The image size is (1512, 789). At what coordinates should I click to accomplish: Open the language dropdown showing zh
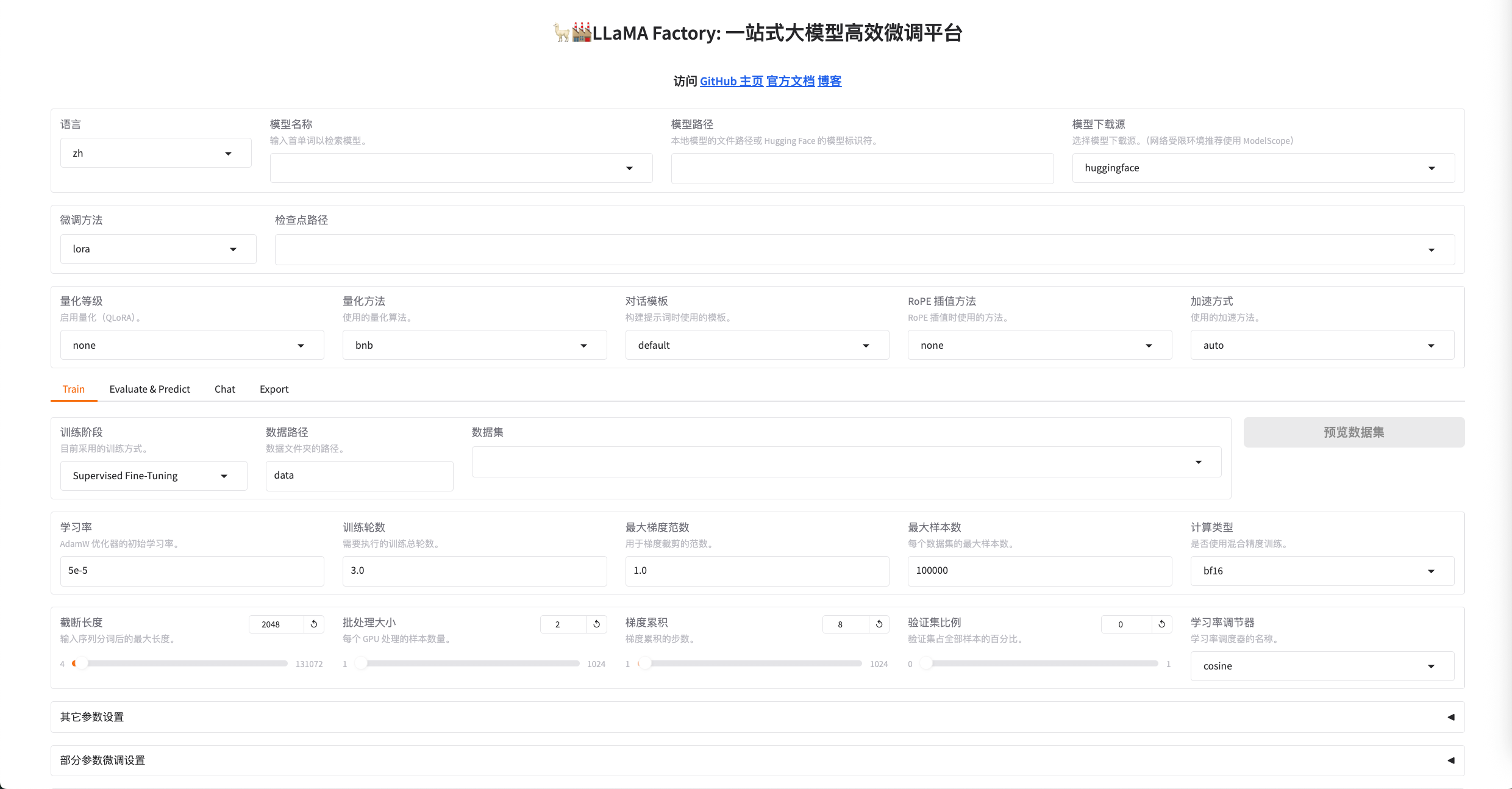point(155,153)
